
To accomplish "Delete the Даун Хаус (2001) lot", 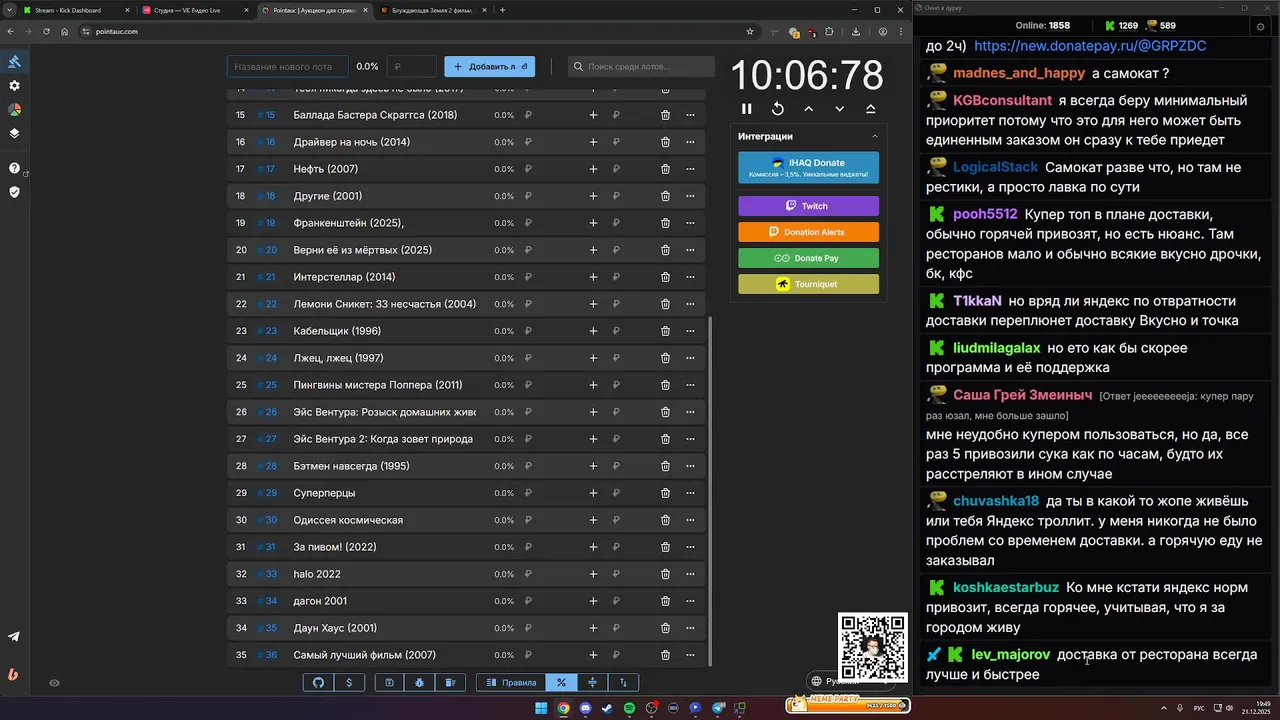I will pyautogui.click(x=665, y=628).
